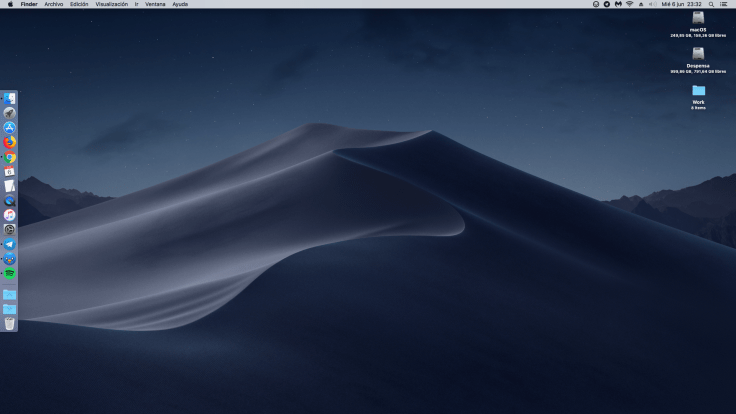Open the Visualización menu
The image size is (736, 414).
[111, 4]
